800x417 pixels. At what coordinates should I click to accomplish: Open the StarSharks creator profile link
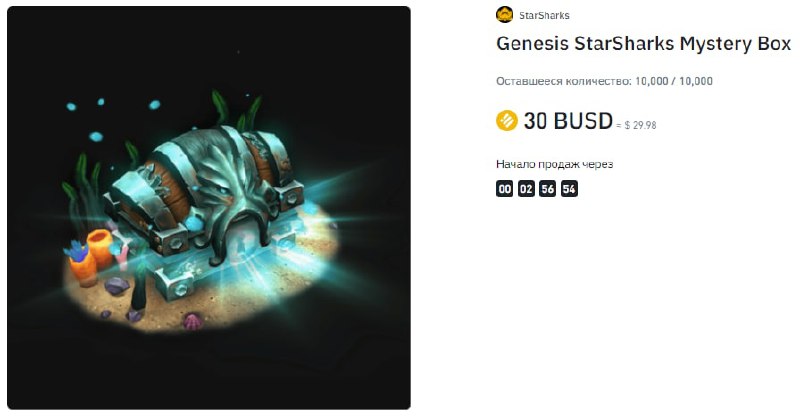click(544, 15)
